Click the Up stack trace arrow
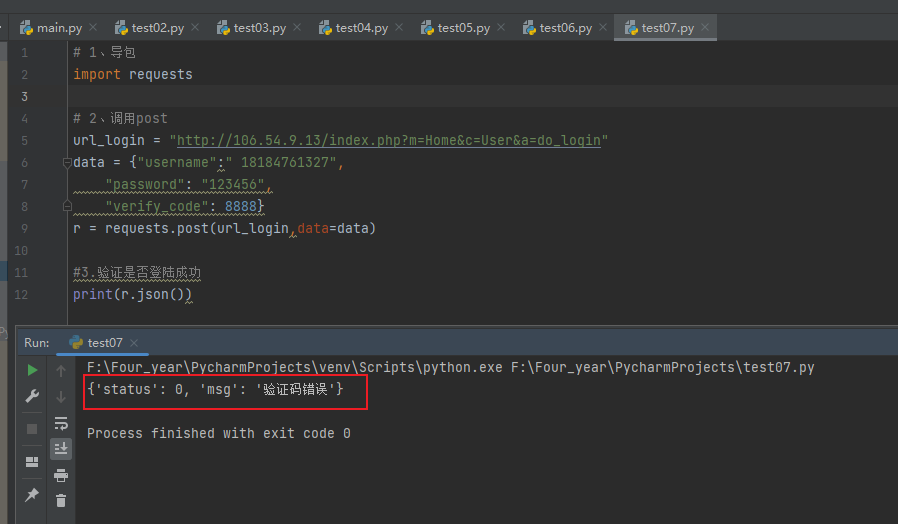Viewport: 898px width, 524px height. 61,371
